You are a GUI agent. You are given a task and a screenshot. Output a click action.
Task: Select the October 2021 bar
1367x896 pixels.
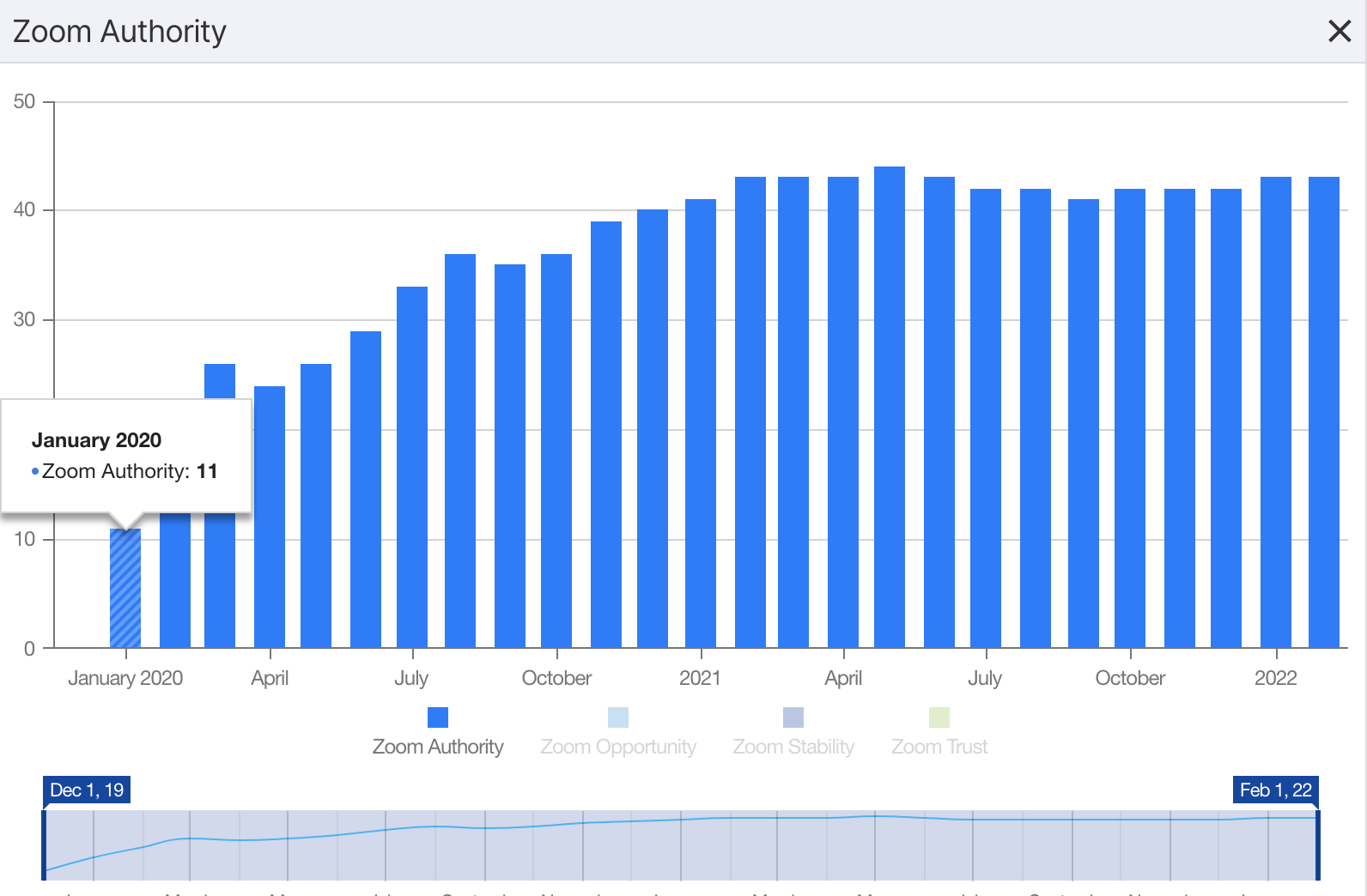[1130, 418]
